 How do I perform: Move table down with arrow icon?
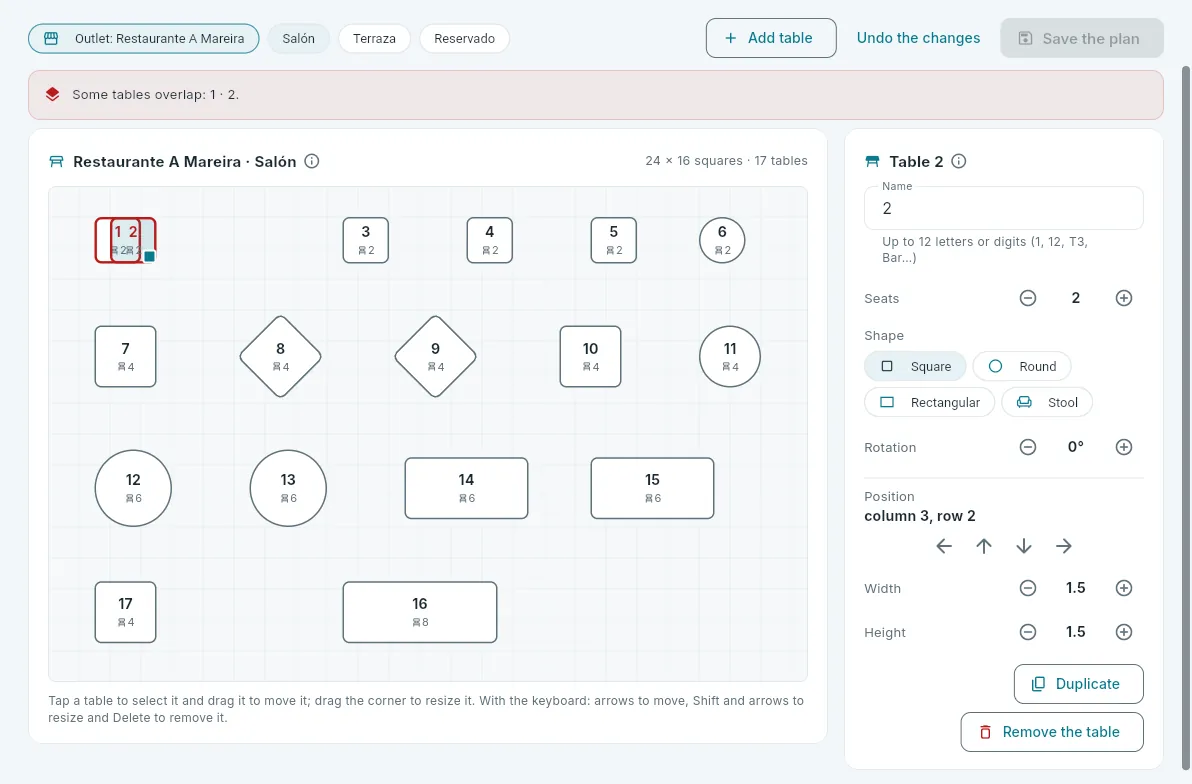pyautogui.click(x=1024, y=546)
